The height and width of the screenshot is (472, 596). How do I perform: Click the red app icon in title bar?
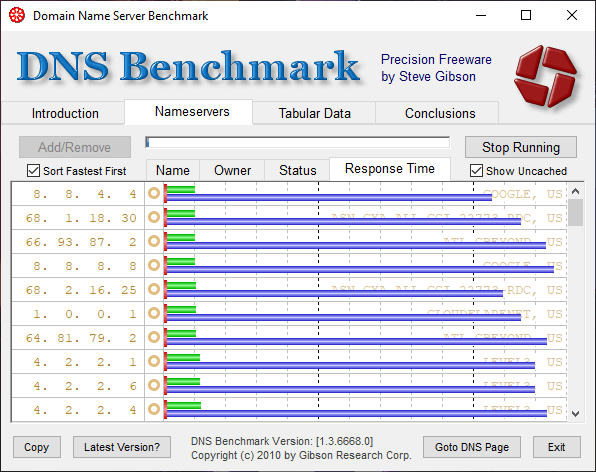click(17, 16)
